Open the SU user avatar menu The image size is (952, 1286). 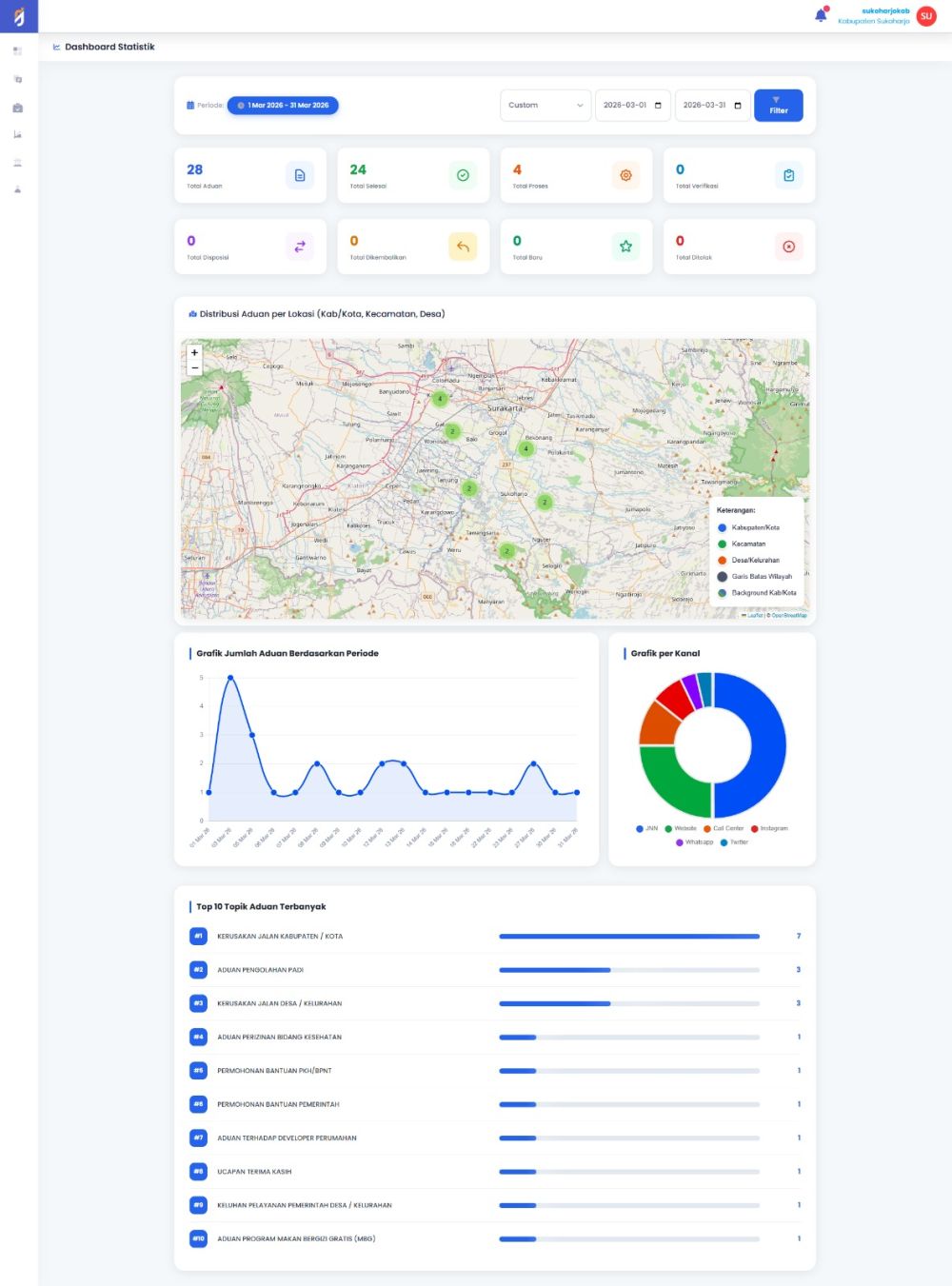point(925,16)
